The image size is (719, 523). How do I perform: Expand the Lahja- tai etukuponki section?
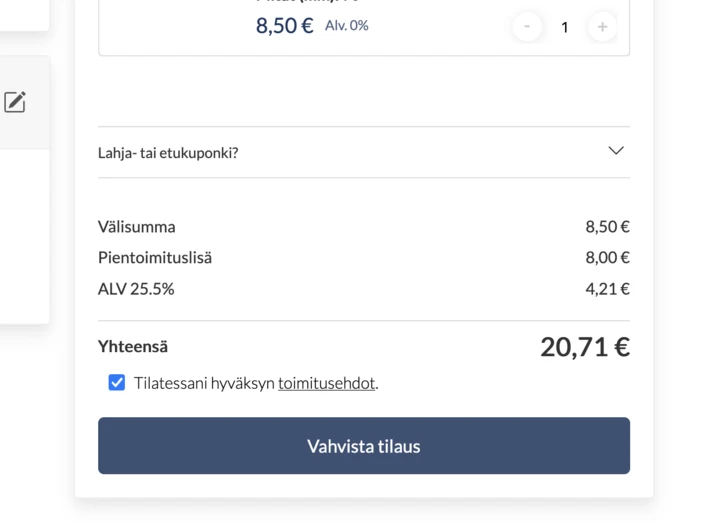[364, 152]
